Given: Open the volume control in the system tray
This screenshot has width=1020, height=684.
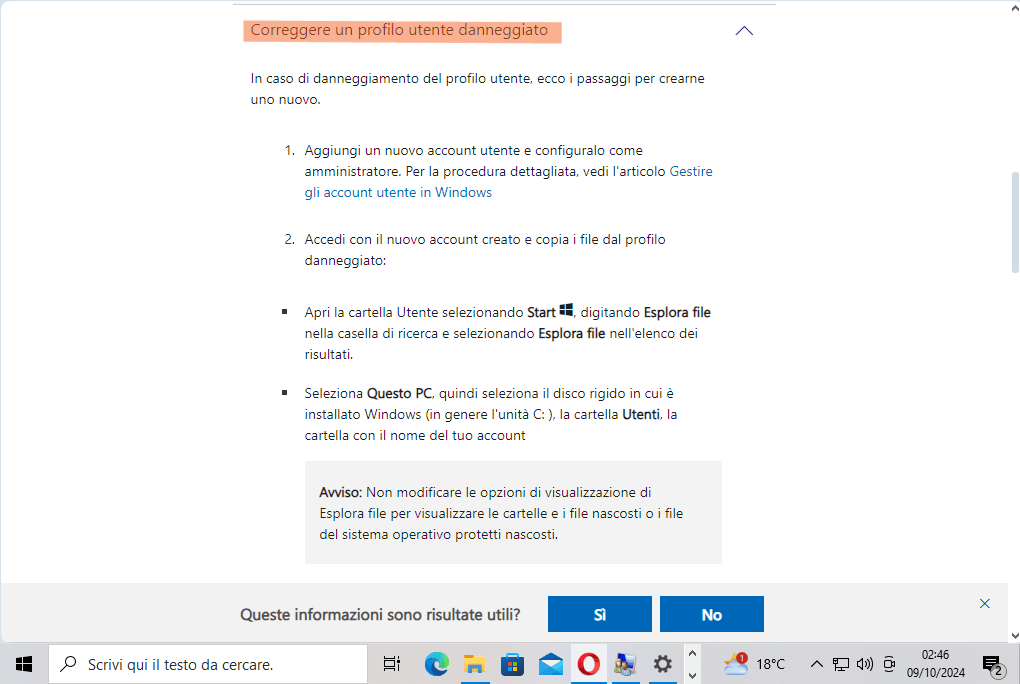Looking at the screenshot, I should pyautogui.click(x=864, y=663).
